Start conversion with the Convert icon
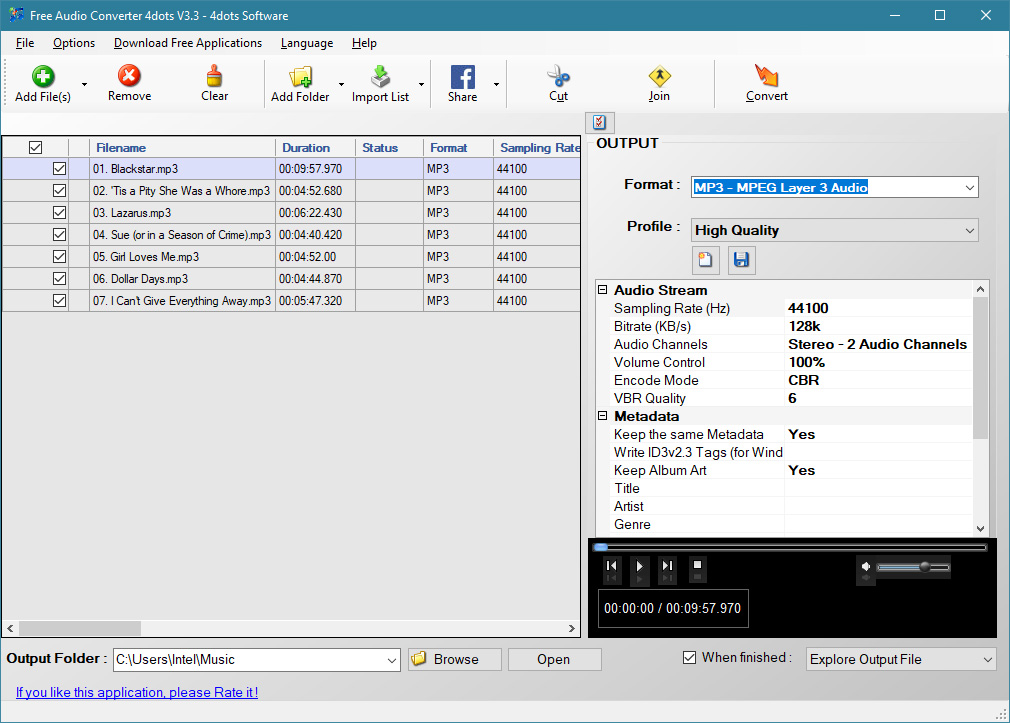The height and width of the screenshot is (723, 1010). coord(766,78)
